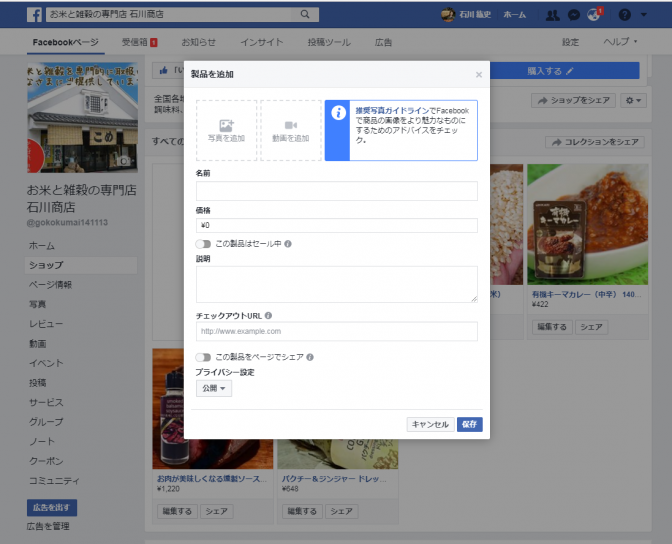Click 編集する under キーマカレー product

tap(552, 327)
